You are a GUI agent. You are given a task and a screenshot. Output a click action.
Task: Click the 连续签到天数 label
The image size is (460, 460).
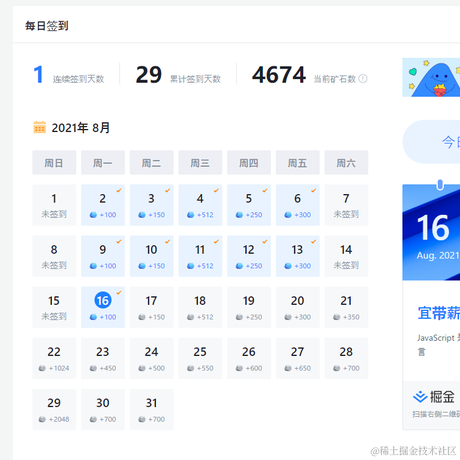78,79
